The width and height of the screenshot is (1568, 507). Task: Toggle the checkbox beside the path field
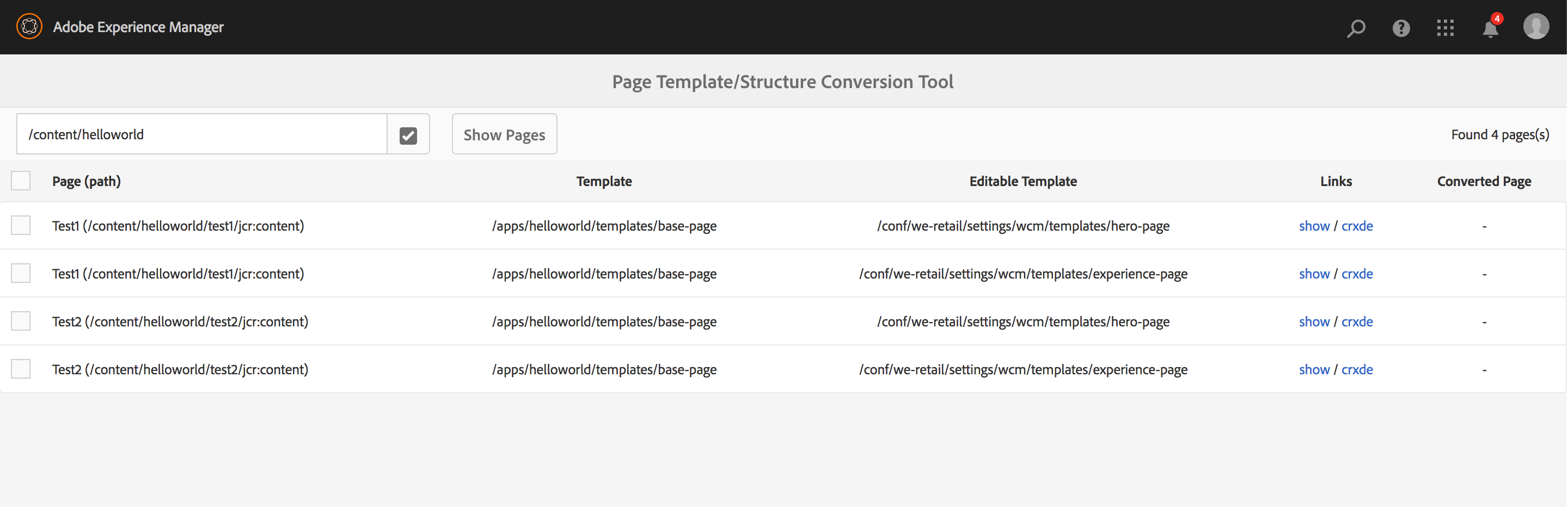408,135
